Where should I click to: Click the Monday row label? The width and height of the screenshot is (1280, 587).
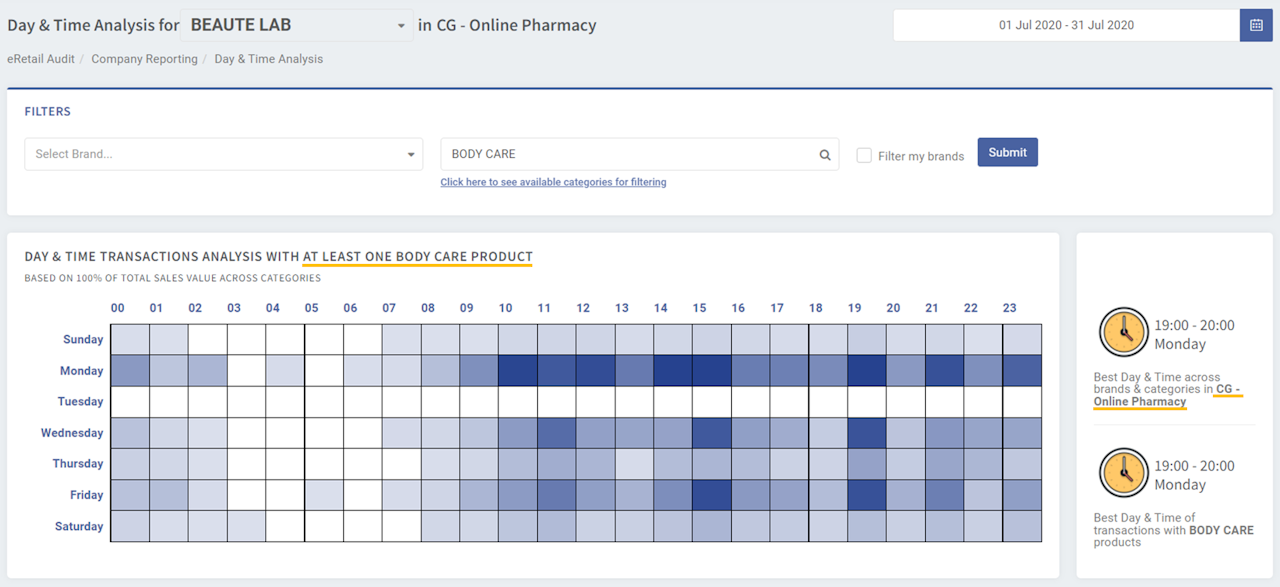[81, 371]
